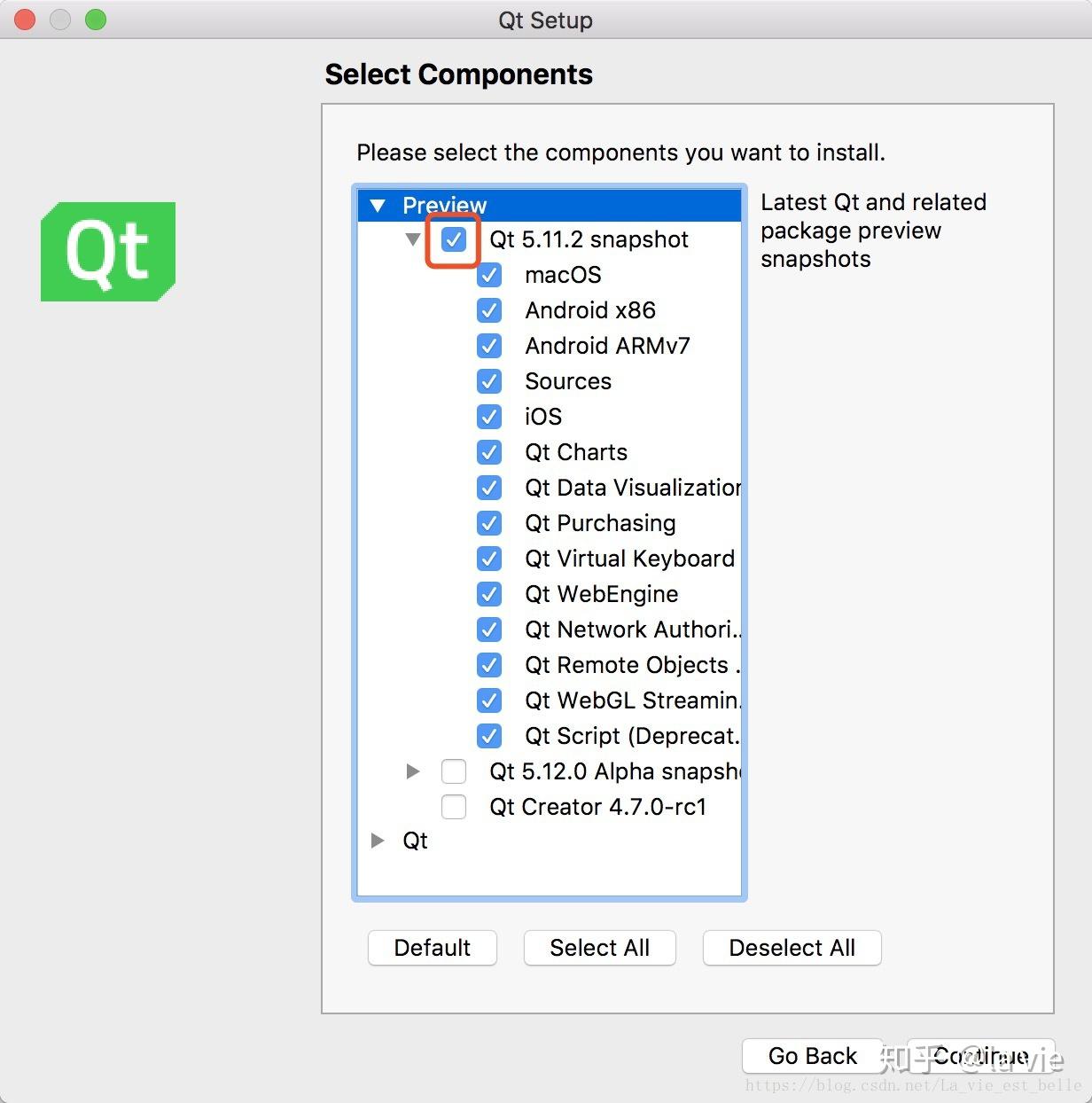The height and width of the screenshot is (1103, 1092).
Task: Collapse the Qt 5.11.2 snapshot node
Action: click(x=412, y=239)
